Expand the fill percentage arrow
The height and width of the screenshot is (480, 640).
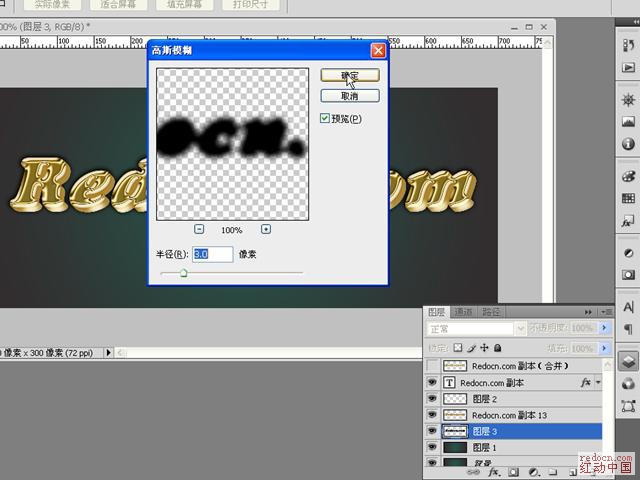[604, 347]
